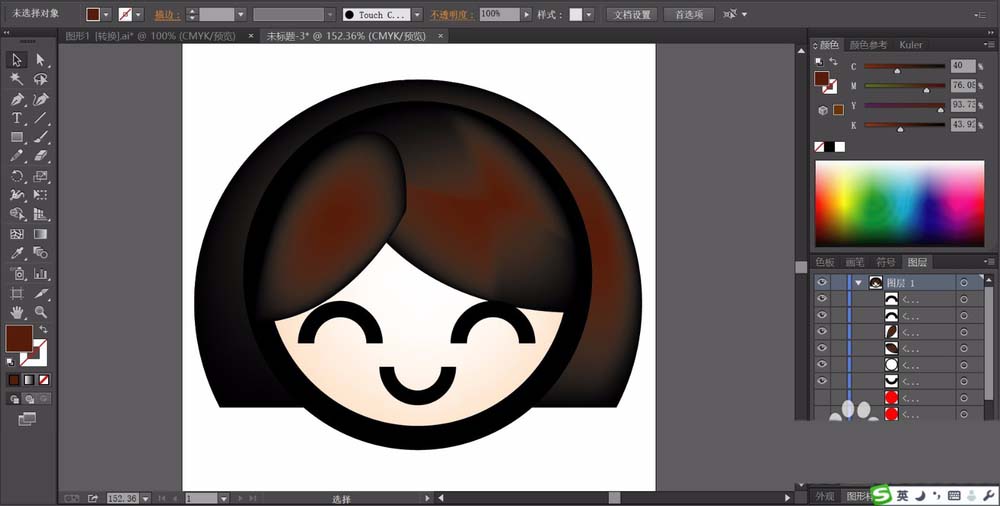Image resolution: width=1000 pixels, height=506 pixels.
Task: Select the Eyedropper tool
Action: 17,253
